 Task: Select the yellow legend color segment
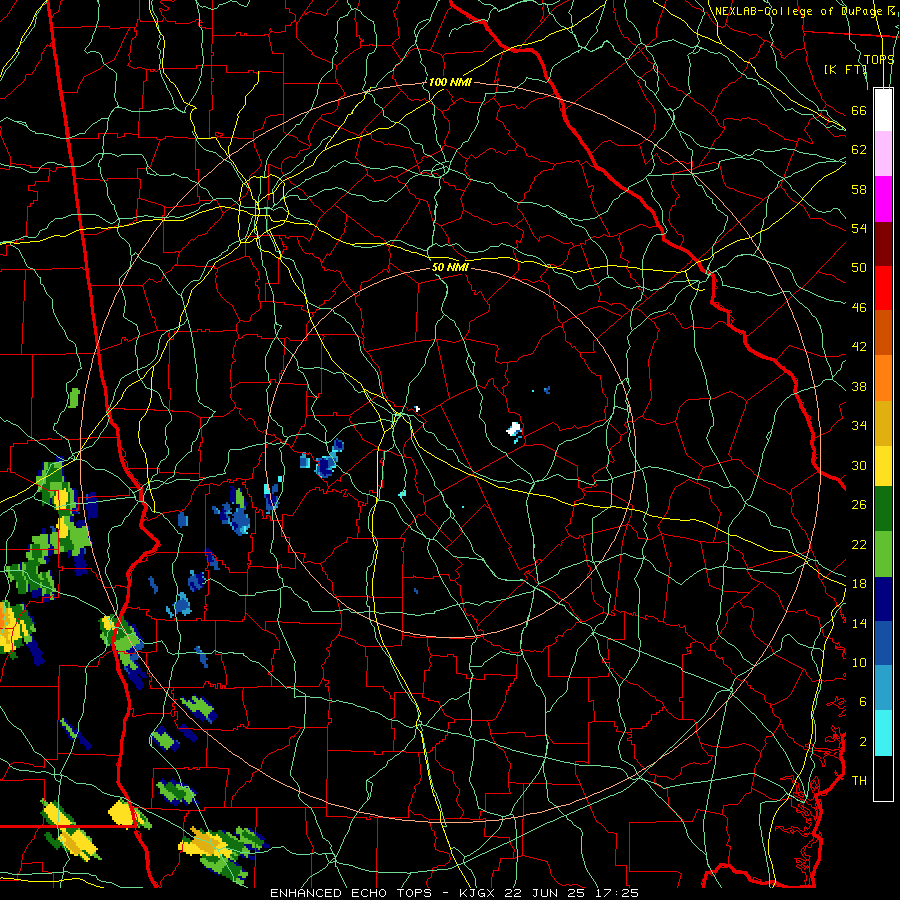[883, 465]
